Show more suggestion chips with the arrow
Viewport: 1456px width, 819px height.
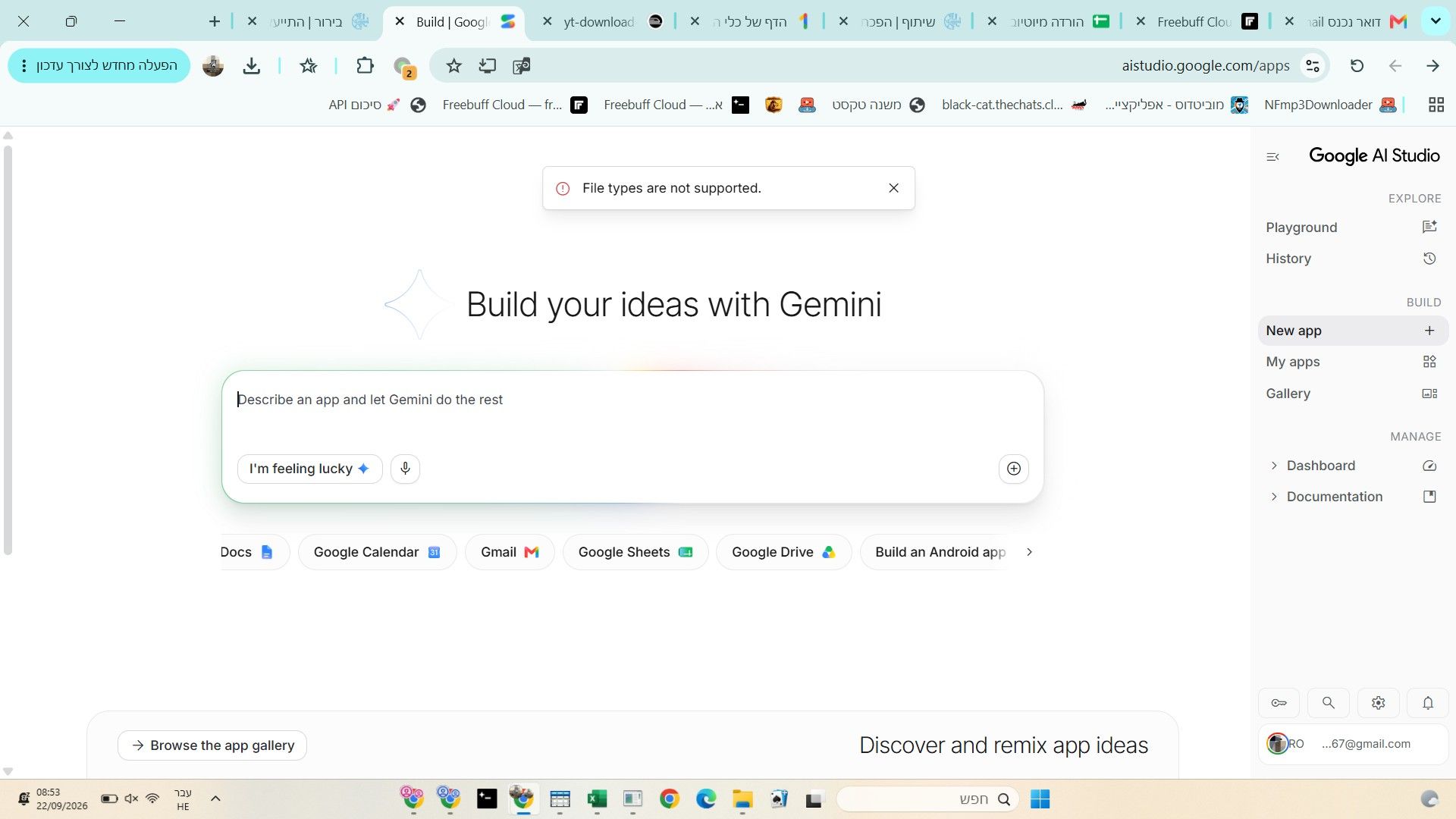pos(1029,552)
